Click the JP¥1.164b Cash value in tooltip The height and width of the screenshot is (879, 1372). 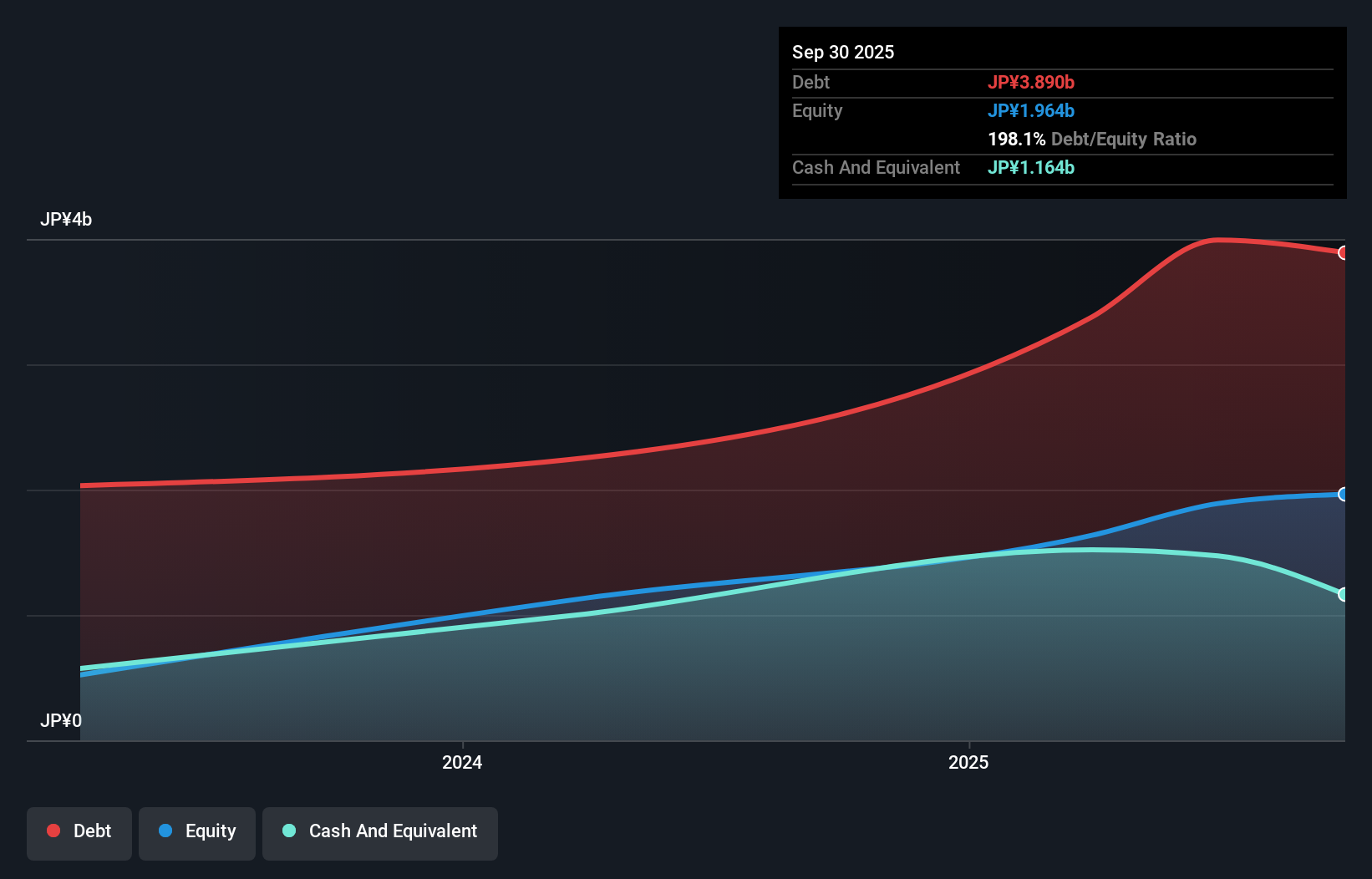point(1030,168)
